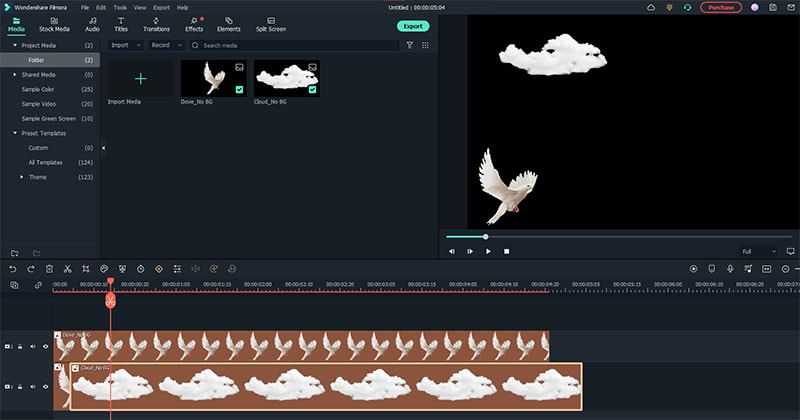
Task: Open the Edit adjustment sliders icon
Action: click(177, 269)
